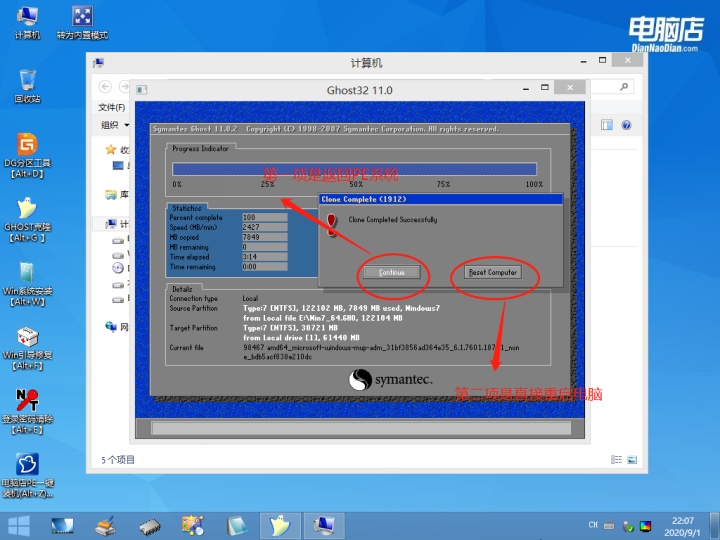Screen dimensions: 720x540
Task: Open the memory chip icon in taskbar
Action: 150,526
